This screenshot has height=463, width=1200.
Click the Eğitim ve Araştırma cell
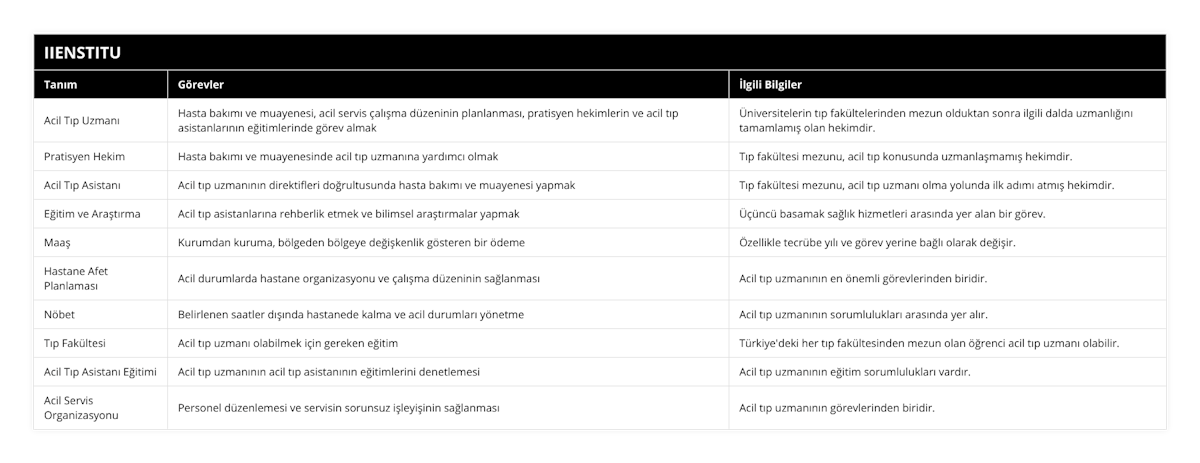click(100, 214)
